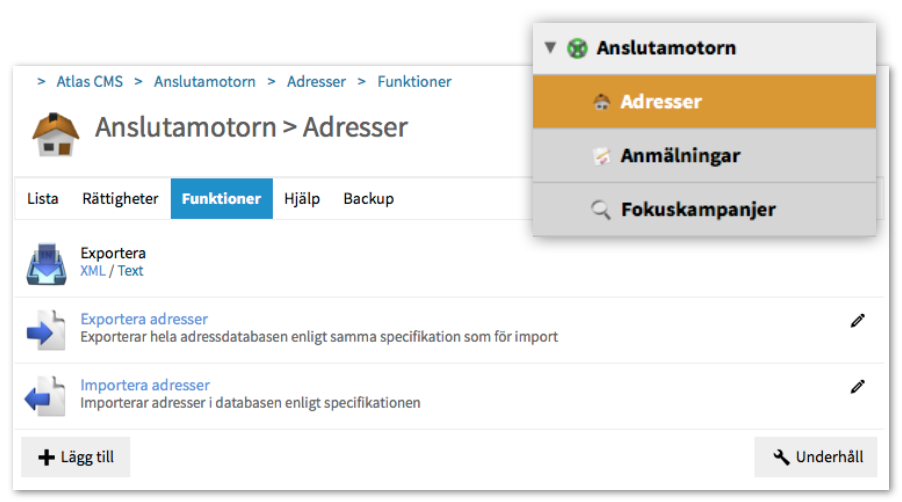The height and width of the screenshot is (502, 902).
Task: Collapse the Anslutamotorn tree node
Action: [549, 48]
